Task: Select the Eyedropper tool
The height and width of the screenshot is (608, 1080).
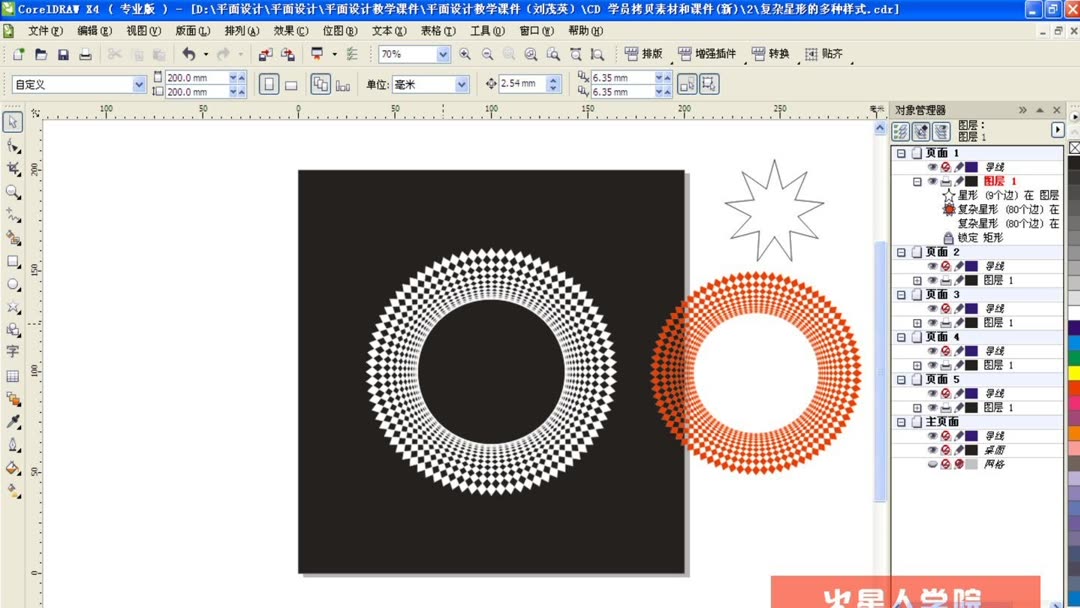Action: coord(13,422)
